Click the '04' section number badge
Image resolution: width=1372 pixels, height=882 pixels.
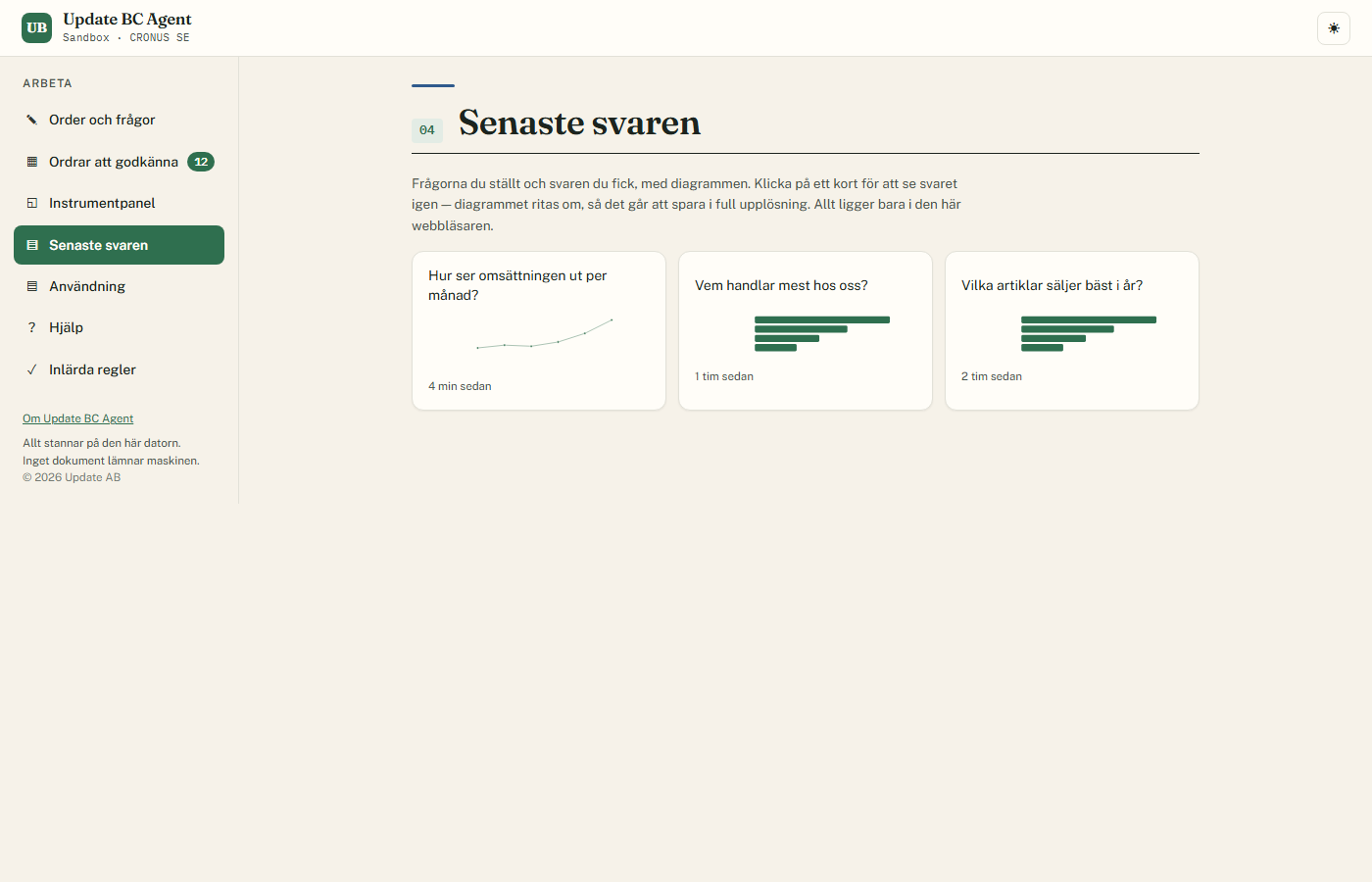427,130
